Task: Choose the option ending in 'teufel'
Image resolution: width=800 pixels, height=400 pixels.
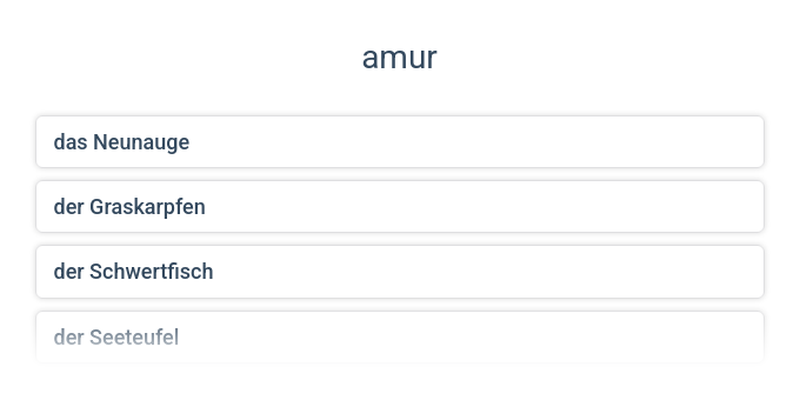Action: pyautogui.click(x=400, y=337)
